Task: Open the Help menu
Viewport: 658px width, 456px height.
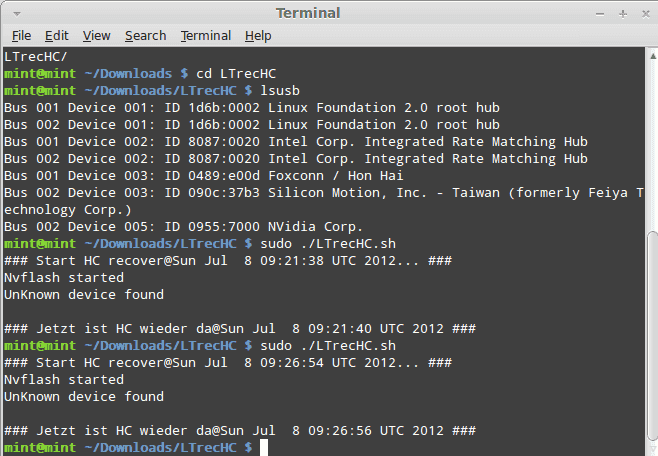Action: point(258,36)
